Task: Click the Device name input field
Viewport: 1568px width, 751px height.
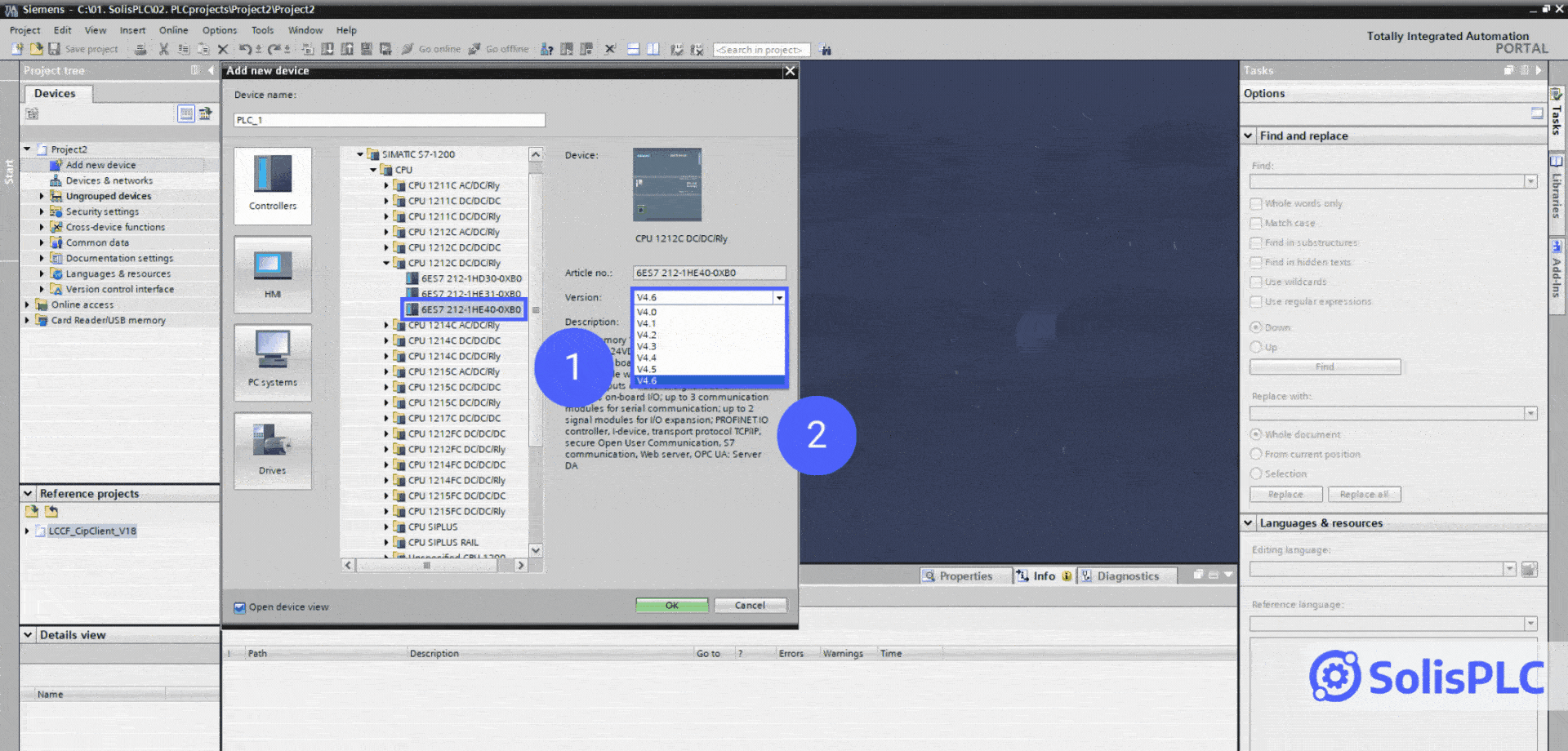Action: [x=389, y=120]
